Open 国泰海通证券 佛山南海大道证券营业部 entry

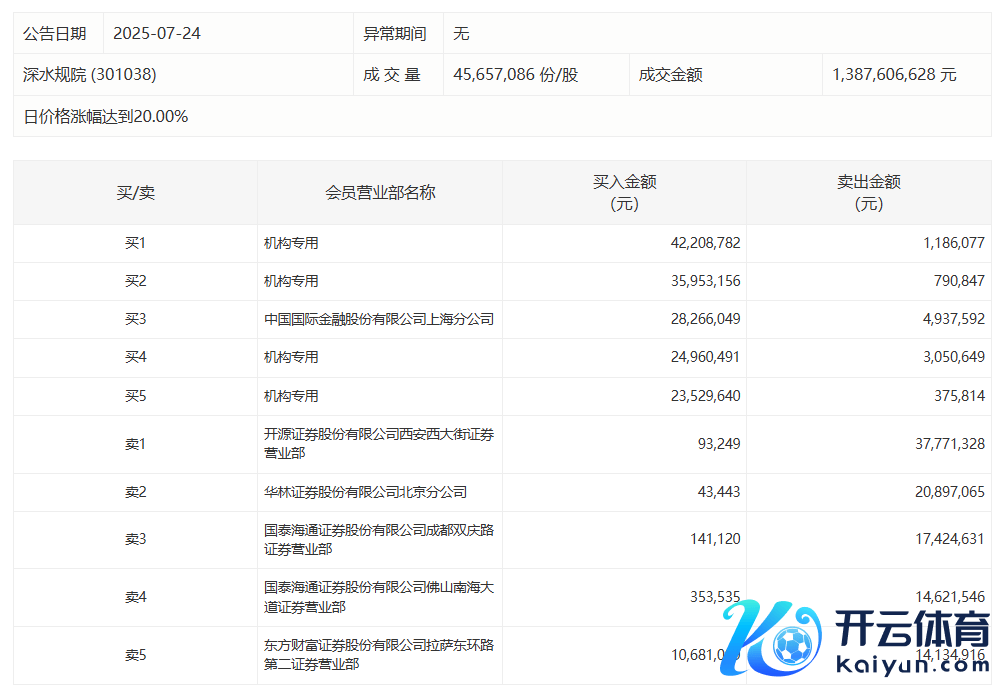coord(379,597)
